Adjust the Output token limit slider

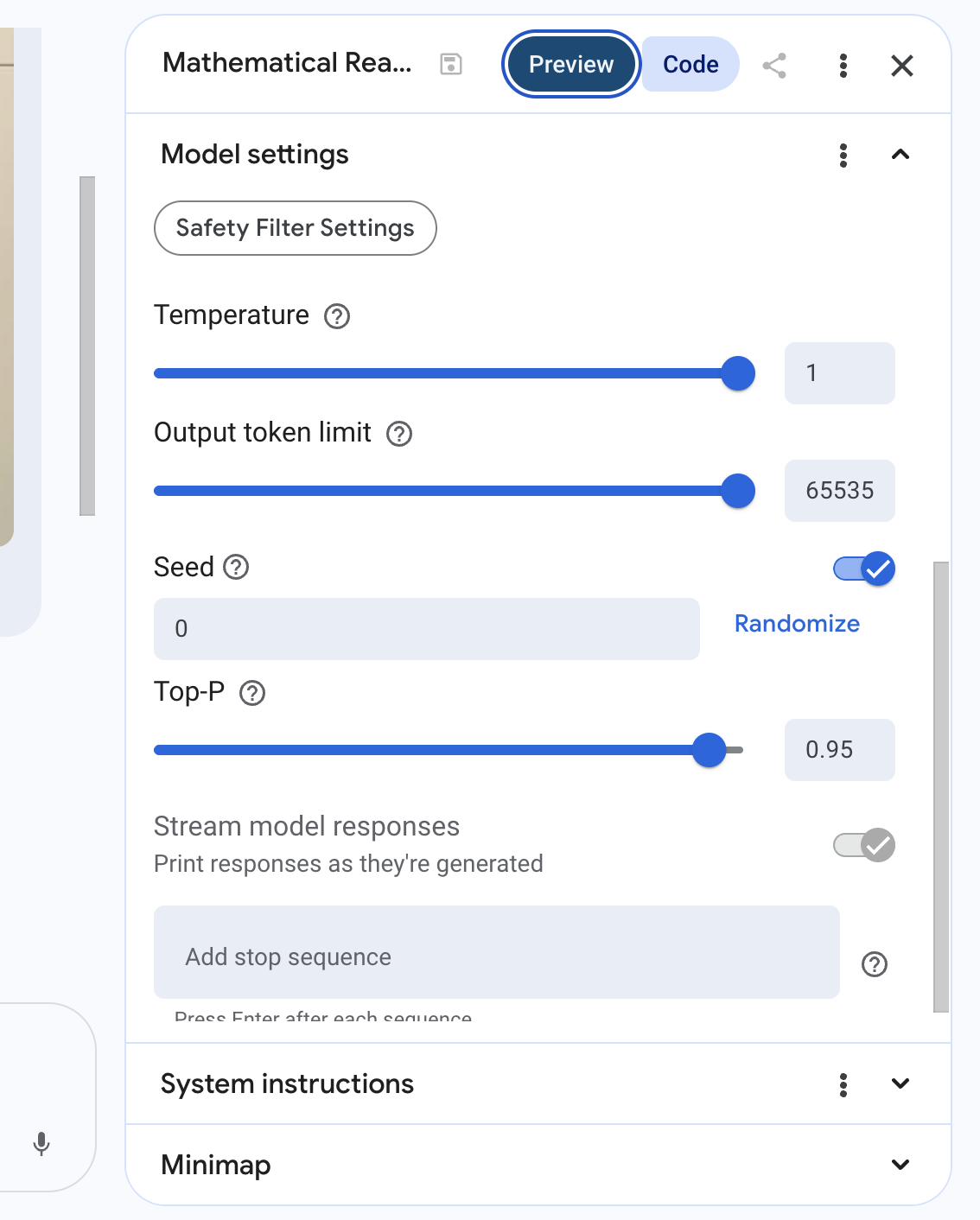click(x=738, y=491)
